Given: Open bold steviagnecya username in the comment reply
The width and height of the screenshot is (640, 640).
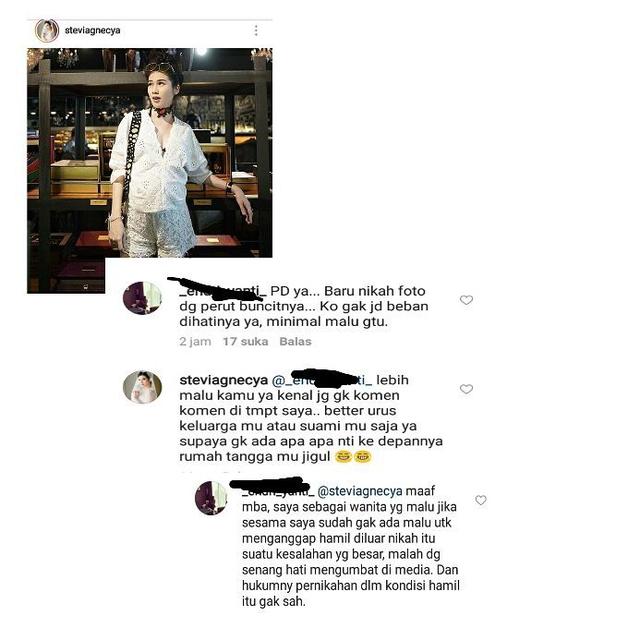Looking at the screenshot, I should 223,380.
